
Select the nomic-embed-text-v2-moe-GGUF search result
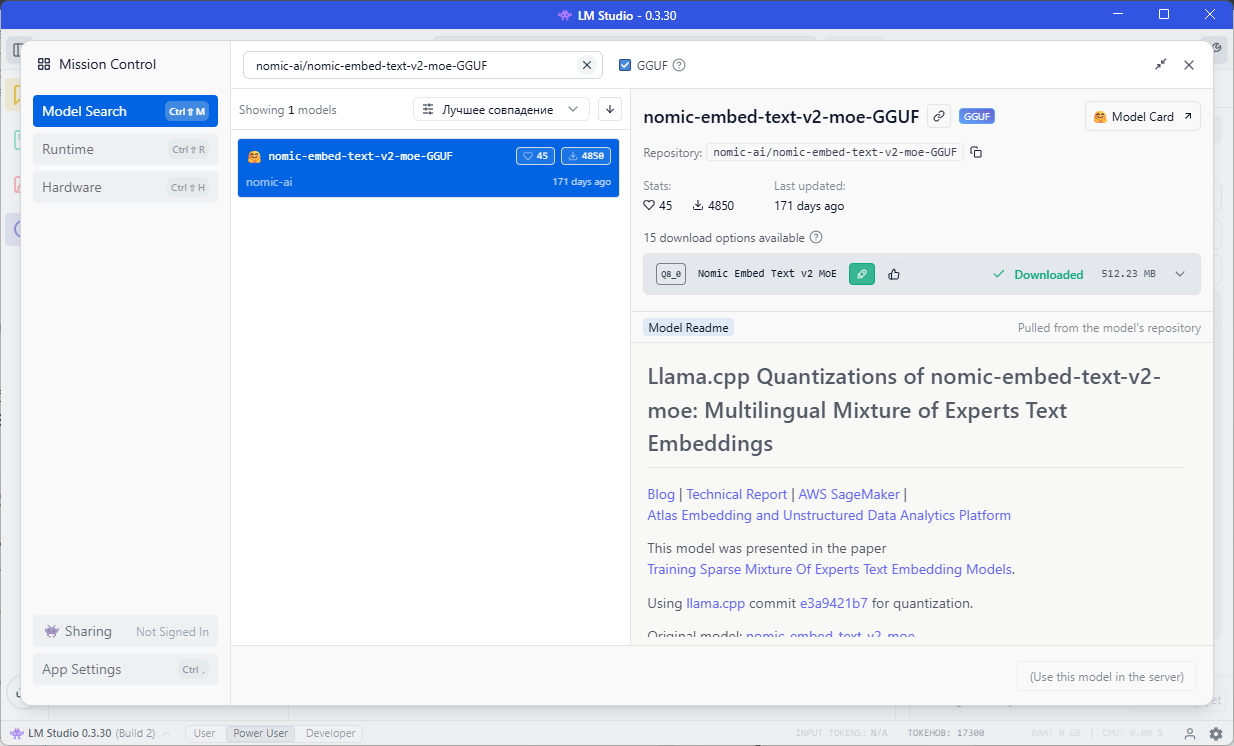pyautogui.click(x=428, y=168)
